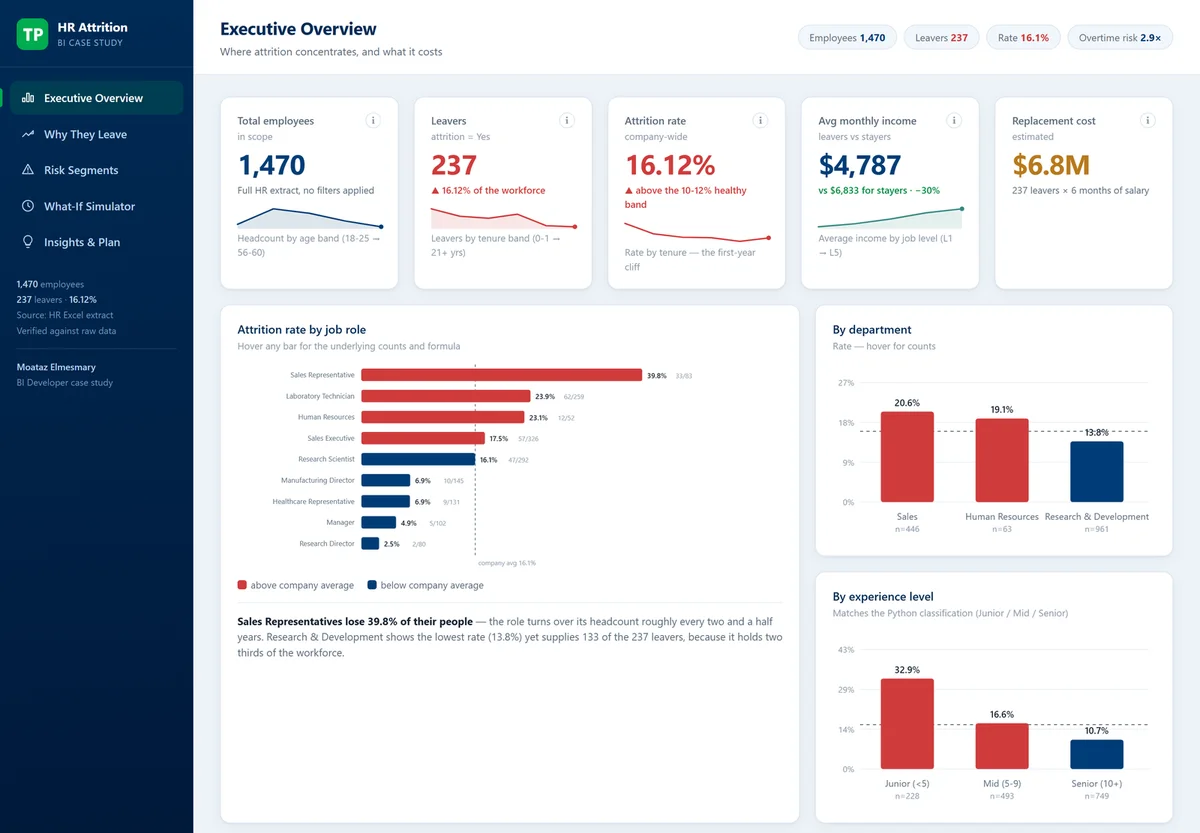Click 'vs $6,833 for stayers' text

tap(863, 190)
